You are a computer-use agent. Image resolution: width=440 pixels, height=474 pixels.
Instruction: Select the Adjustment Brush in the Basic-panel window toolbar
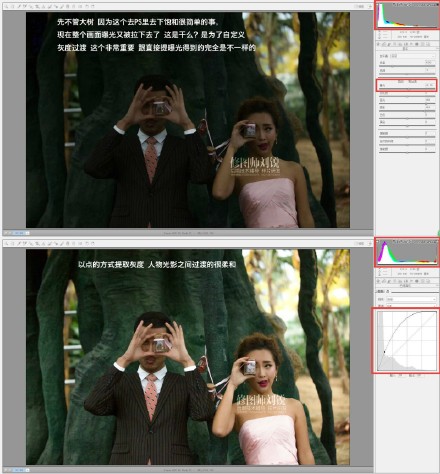click(x=62, y=6)
